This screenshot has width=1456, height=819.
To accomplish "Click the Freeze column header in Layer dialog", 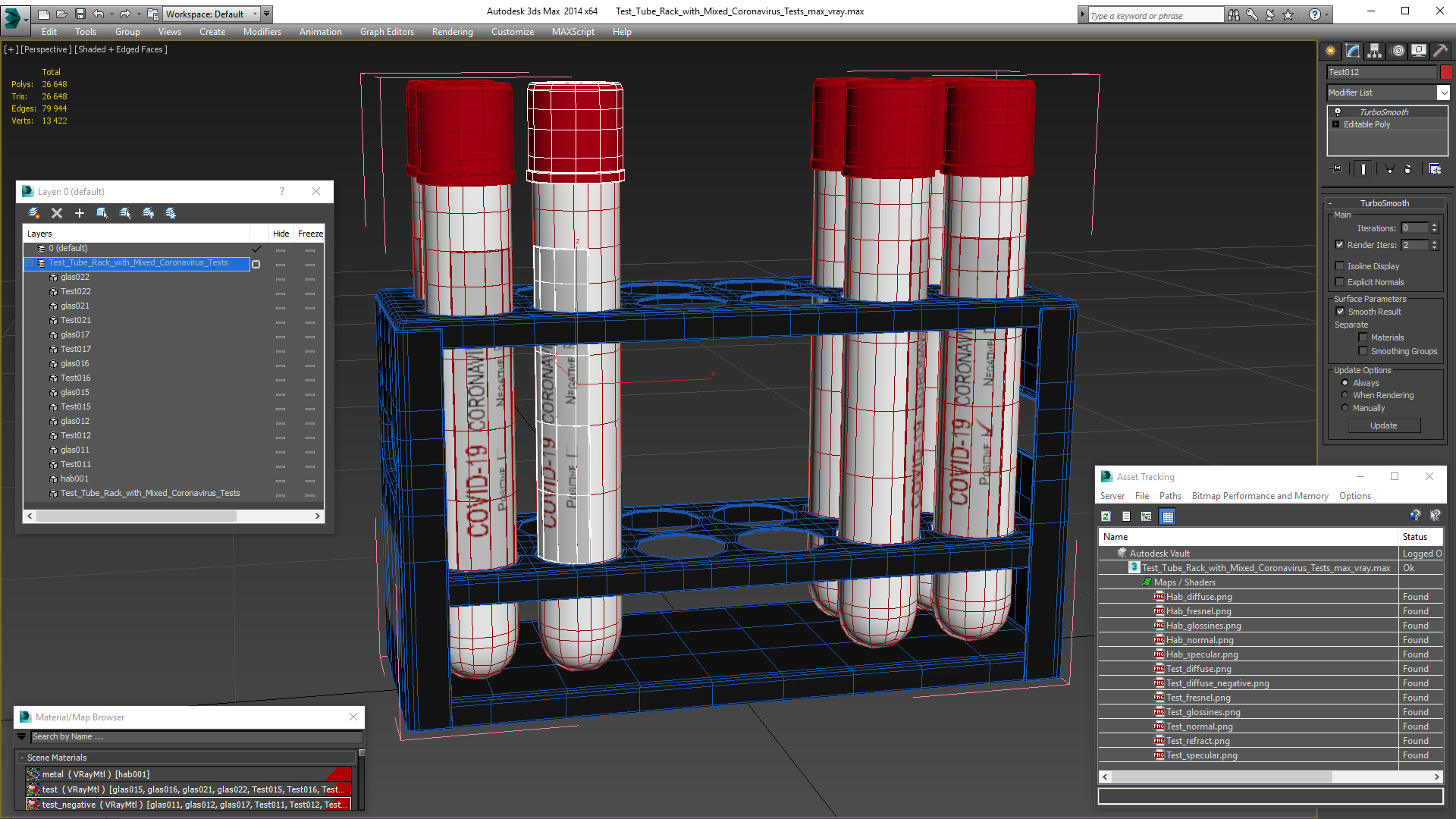I will (x=310, y=234).
